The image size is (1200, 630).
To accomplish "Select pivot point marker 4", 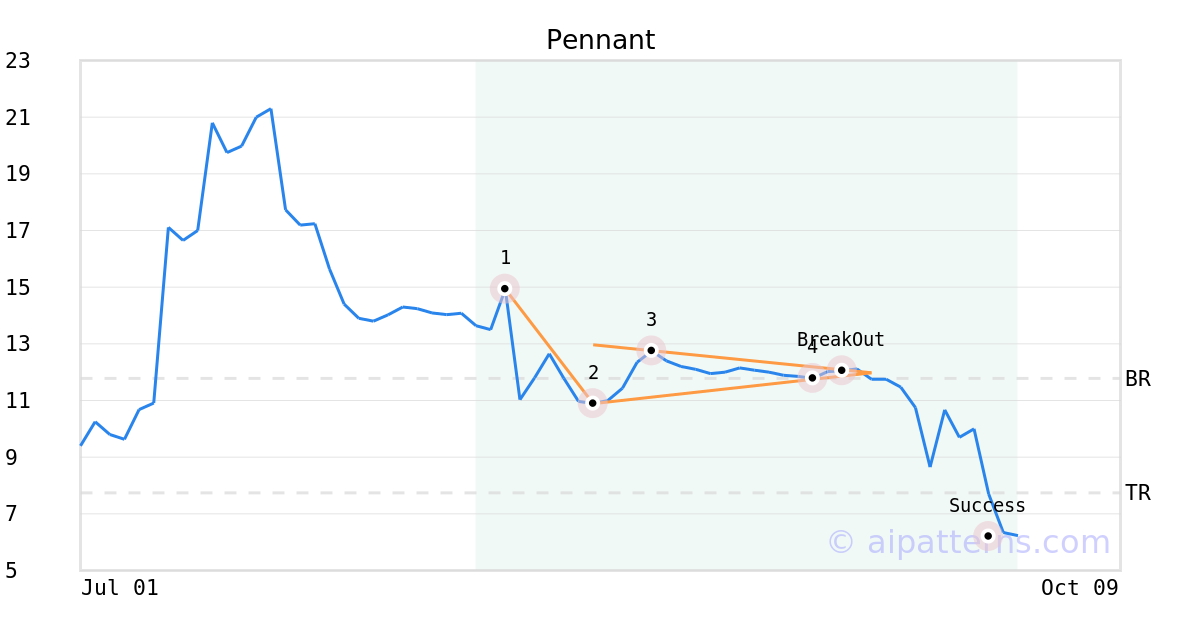I will click(812, 378).
